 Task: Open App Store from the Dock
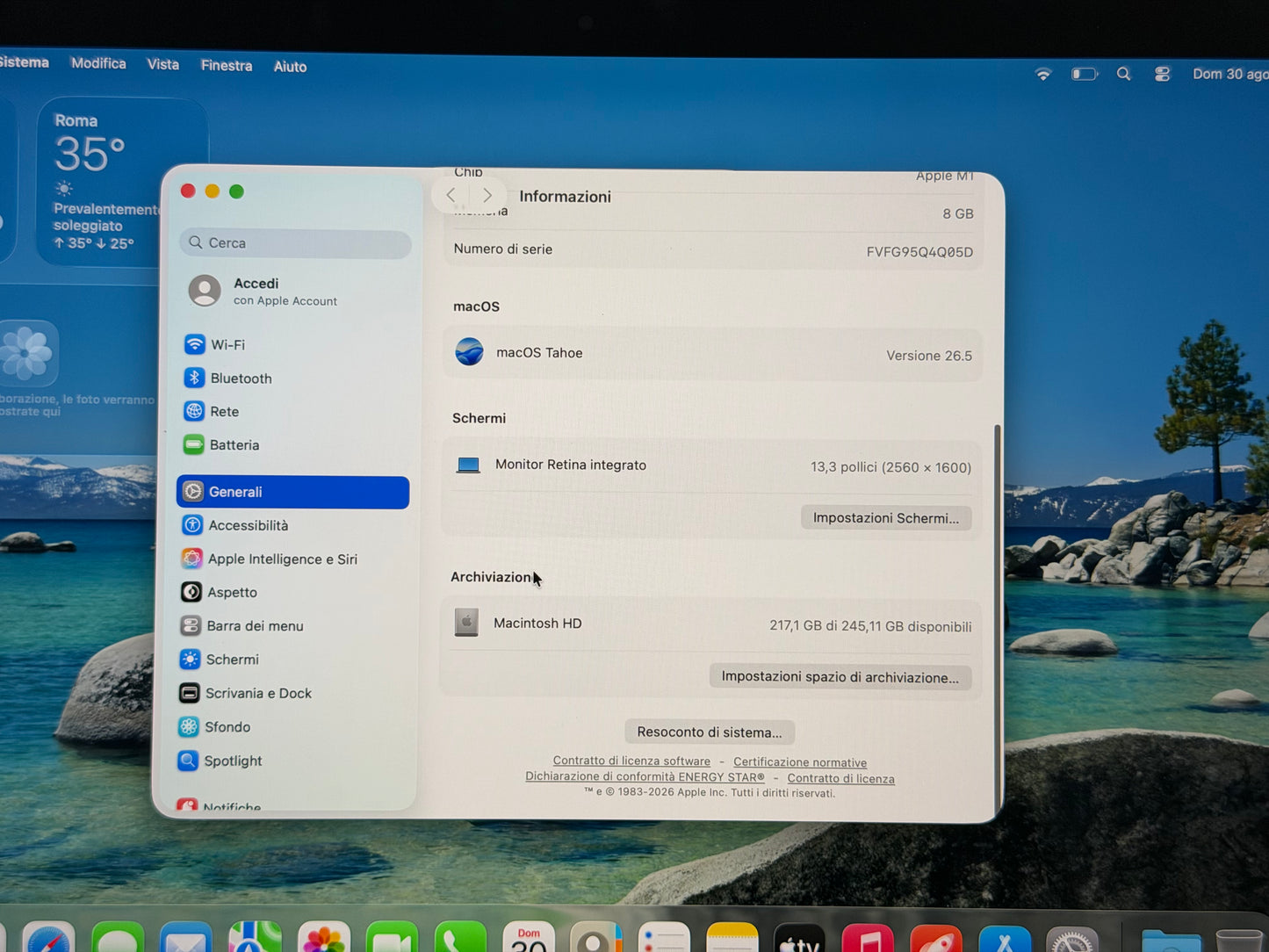point(1004,938)
